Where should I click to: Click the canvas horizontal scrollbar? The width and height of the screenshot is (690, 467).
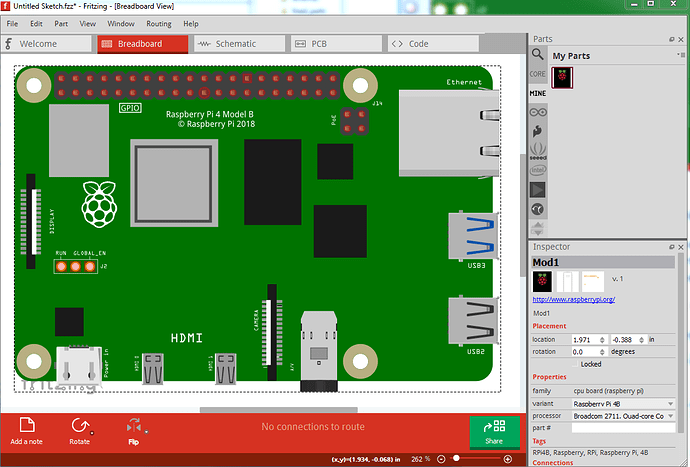pos(279,410)
